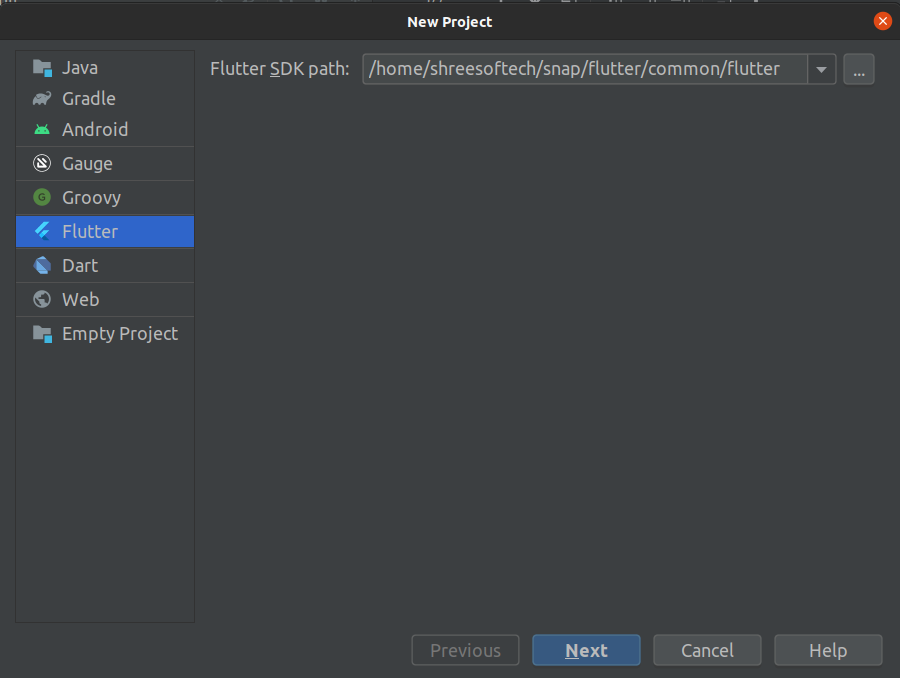The height and width of the screenshot is (678, 900).
Task: Click the Web globe icon
Action: pos(42,300)
